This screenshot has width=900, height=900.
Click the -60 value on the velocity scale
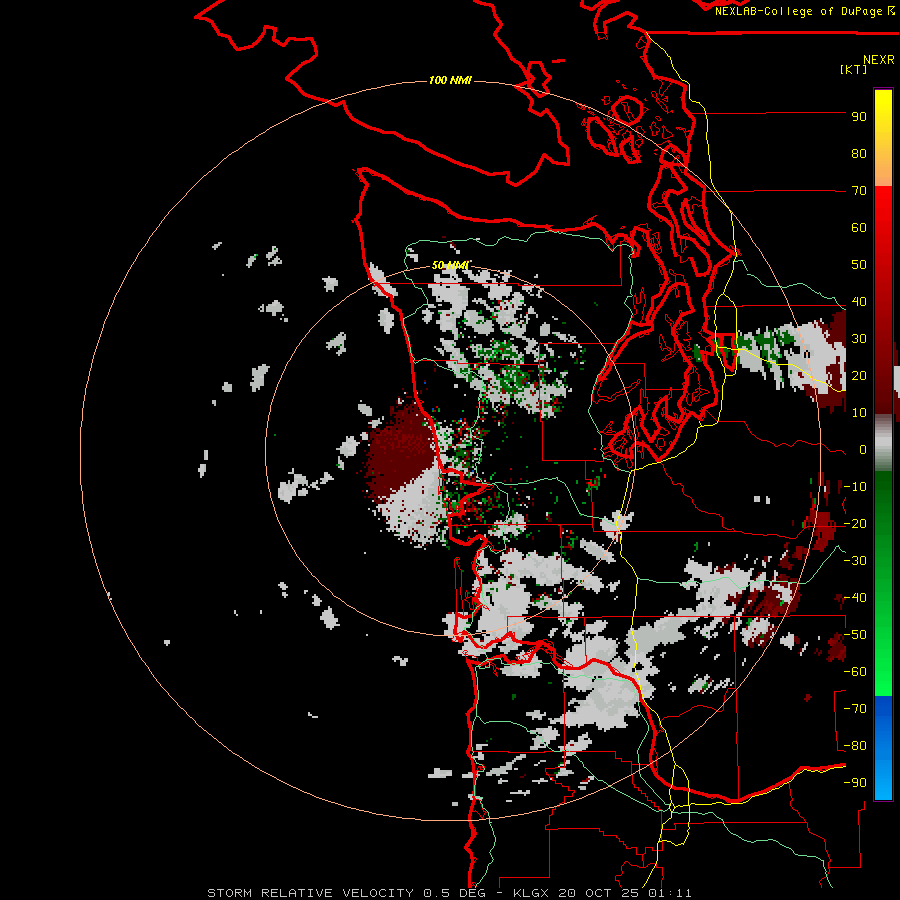855,672
